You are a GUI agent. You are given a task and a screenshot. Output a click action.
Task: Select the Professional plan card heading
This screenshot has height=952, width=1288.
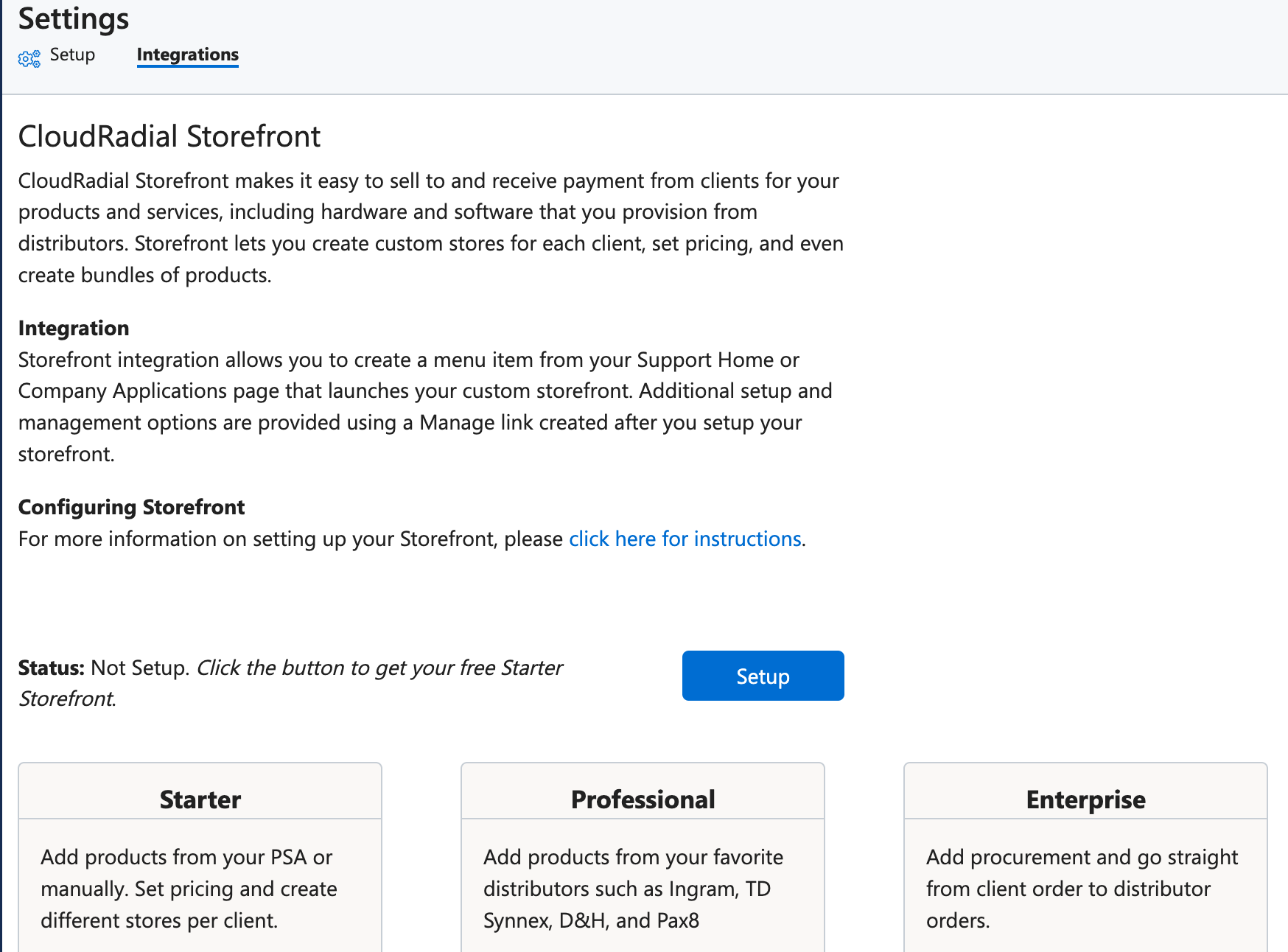643,799
